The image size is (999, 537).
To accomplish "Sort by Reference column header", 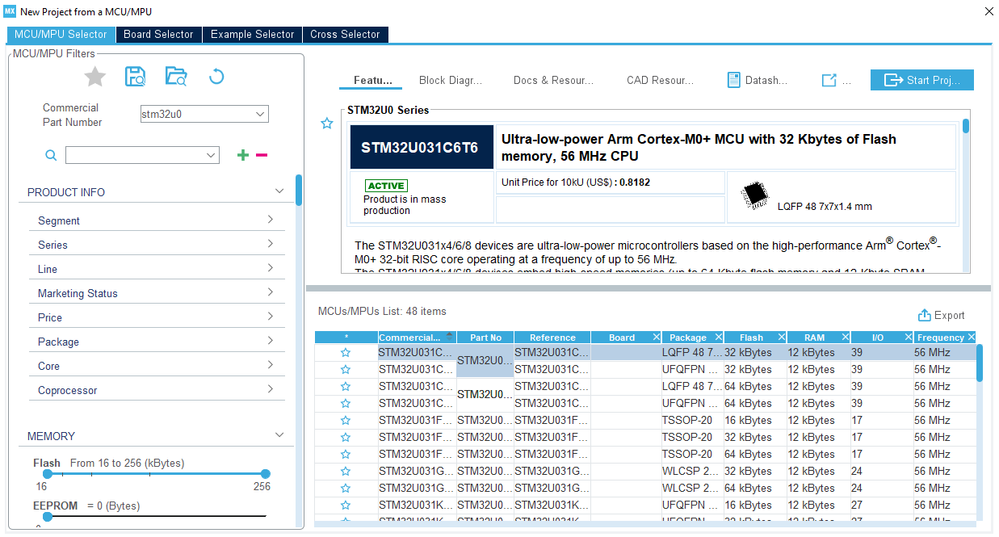I will (552, 337).
